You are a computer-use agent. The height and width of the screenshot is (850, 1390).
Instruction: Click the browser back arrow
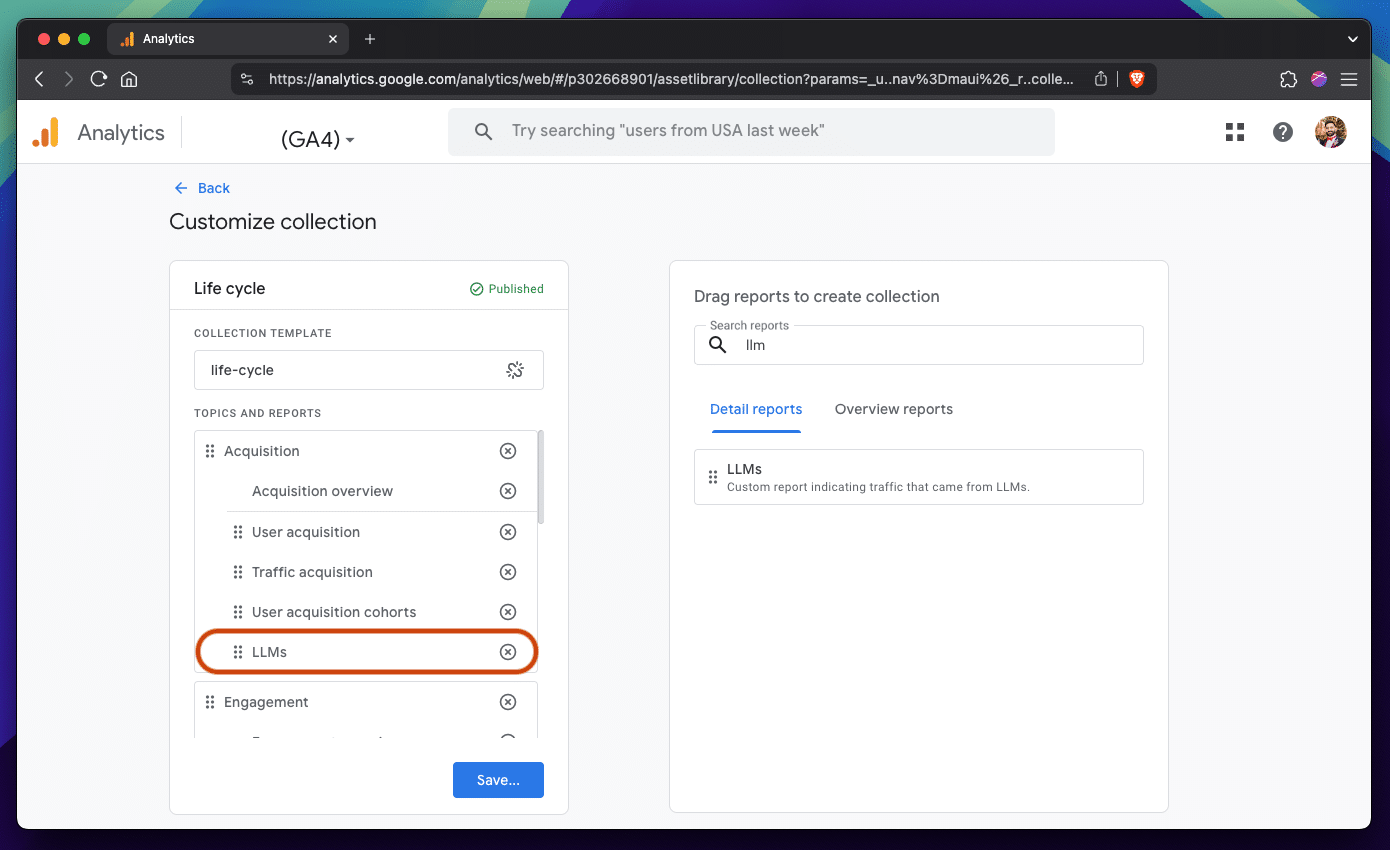point(39,79)
